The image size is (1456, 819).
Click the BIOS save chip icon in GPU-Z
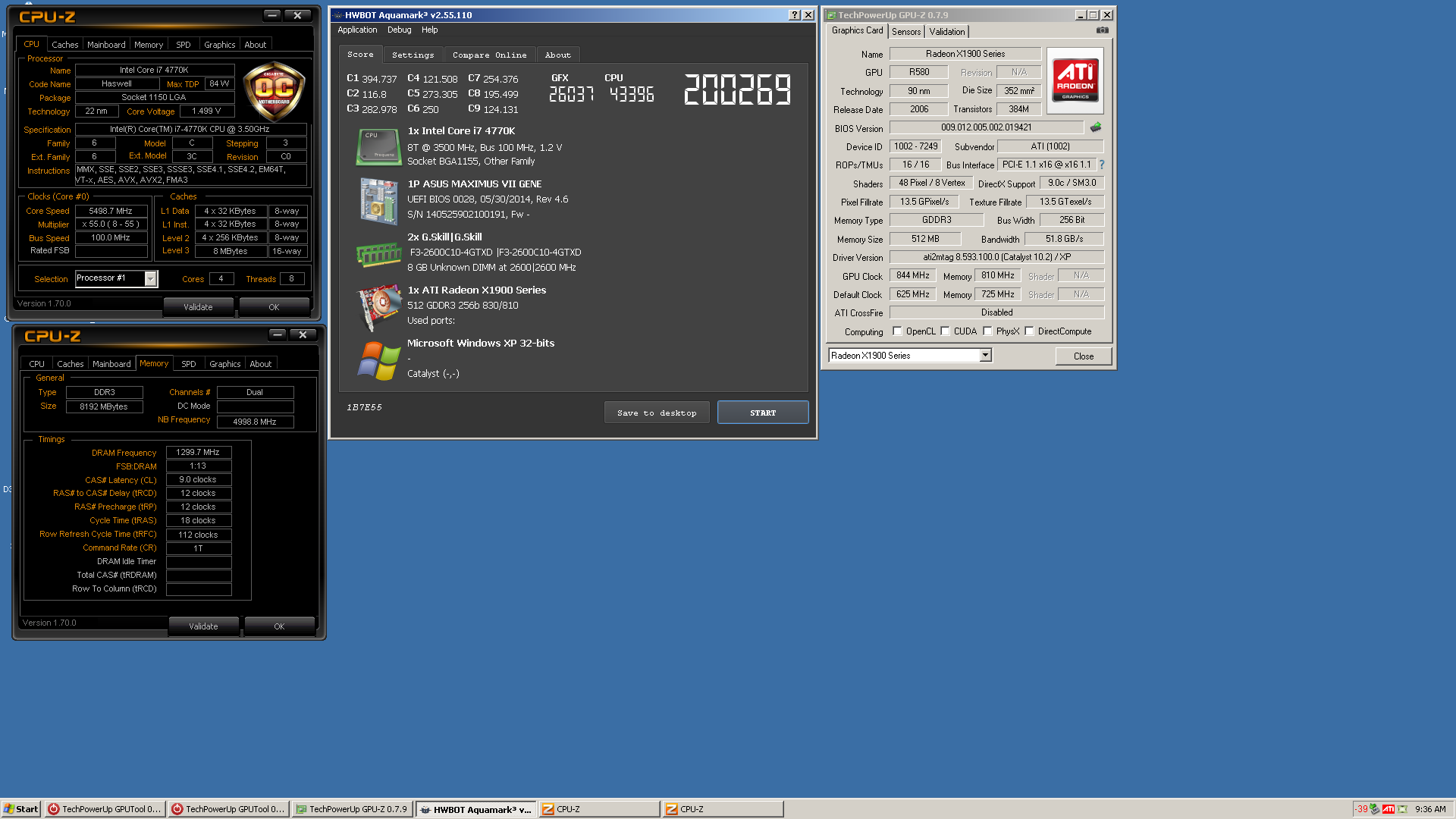click(1096, 127)
